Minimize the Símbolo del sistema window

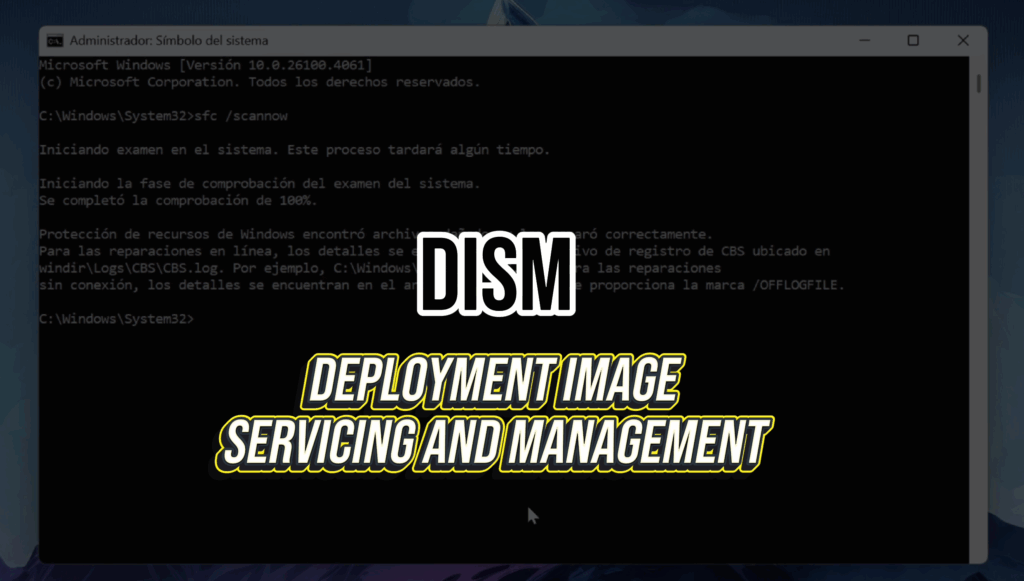(x=865, y=40)
